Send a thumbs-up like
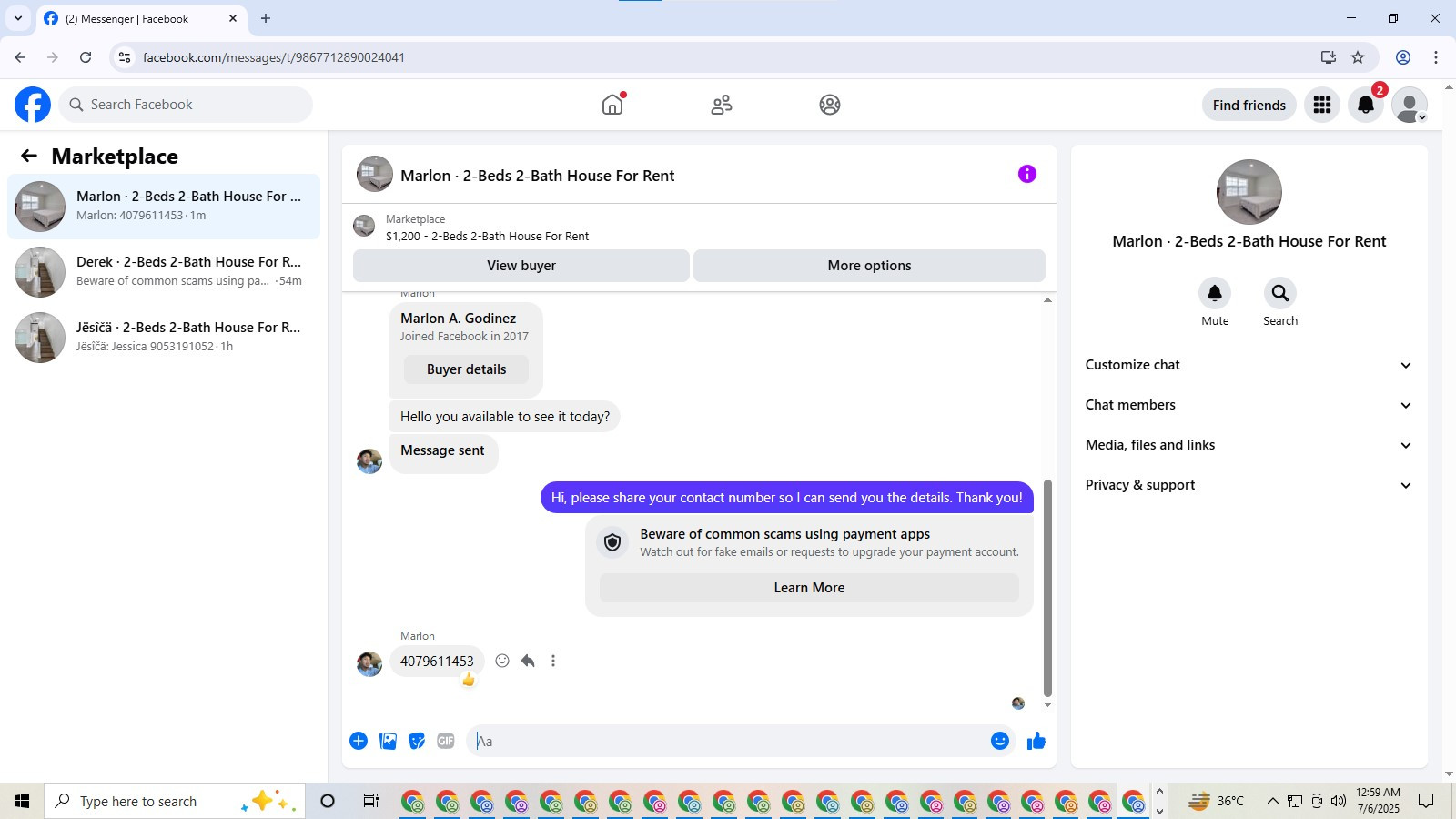Viewport: 1456px width, 819px height. (x=1036, y=741)
